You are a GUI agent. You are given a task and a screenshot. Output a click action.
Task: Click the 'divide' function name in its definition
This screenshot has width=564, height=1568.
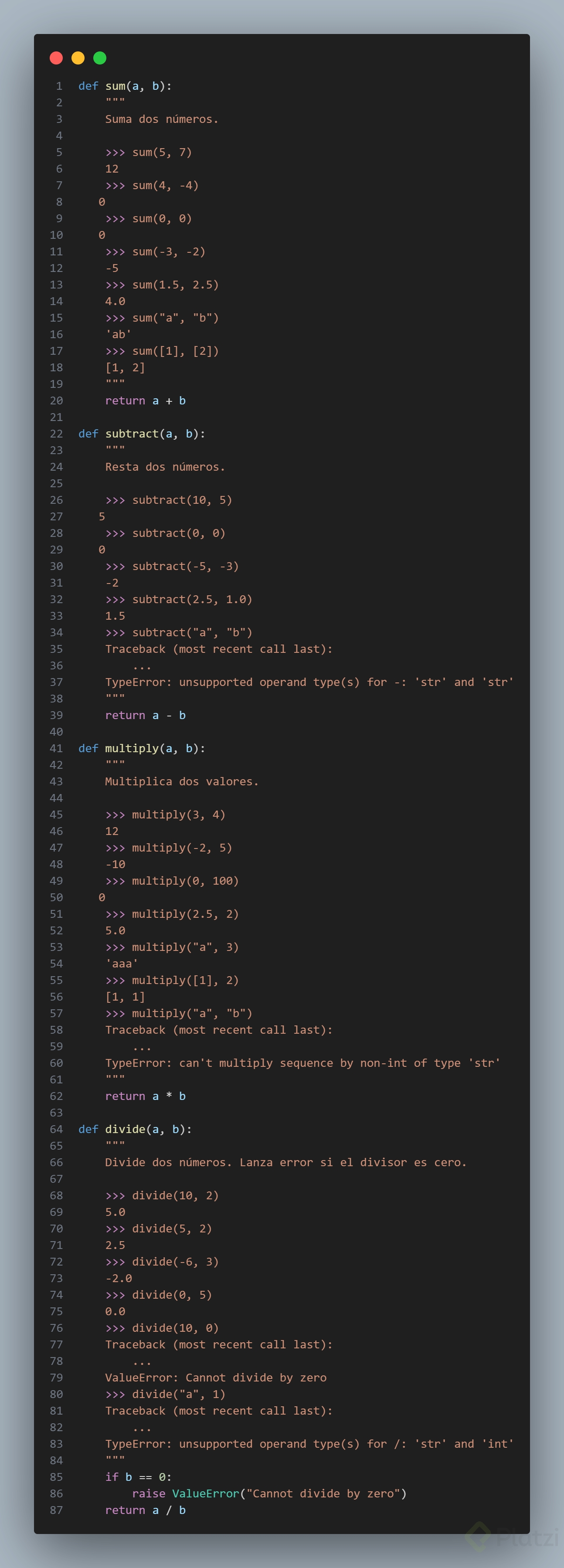[x=125, y=1129]
